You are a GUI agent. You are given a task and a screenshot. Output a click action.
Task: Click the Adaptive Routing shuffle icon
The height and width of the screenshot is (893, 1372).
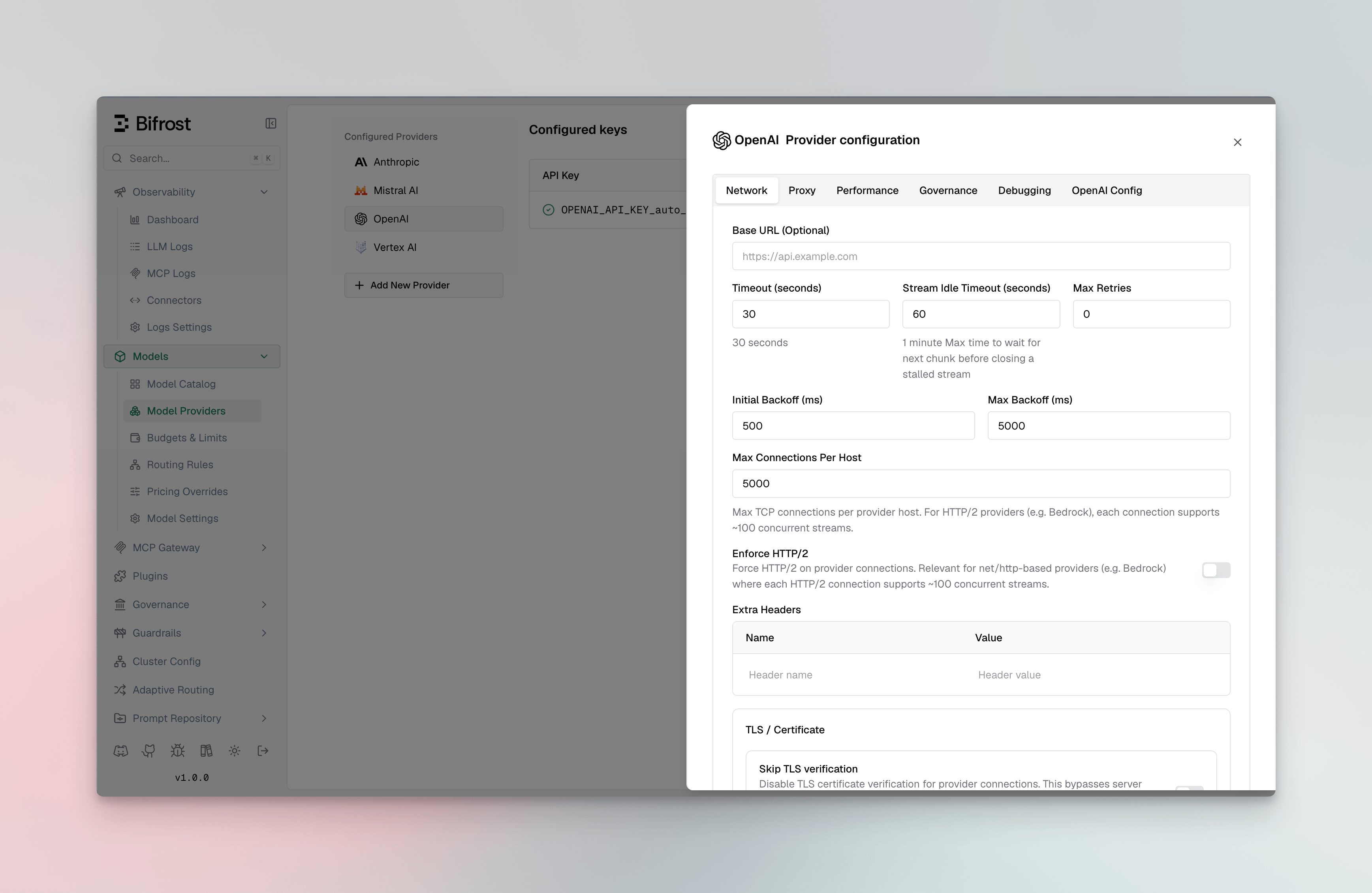pos(120,690)
